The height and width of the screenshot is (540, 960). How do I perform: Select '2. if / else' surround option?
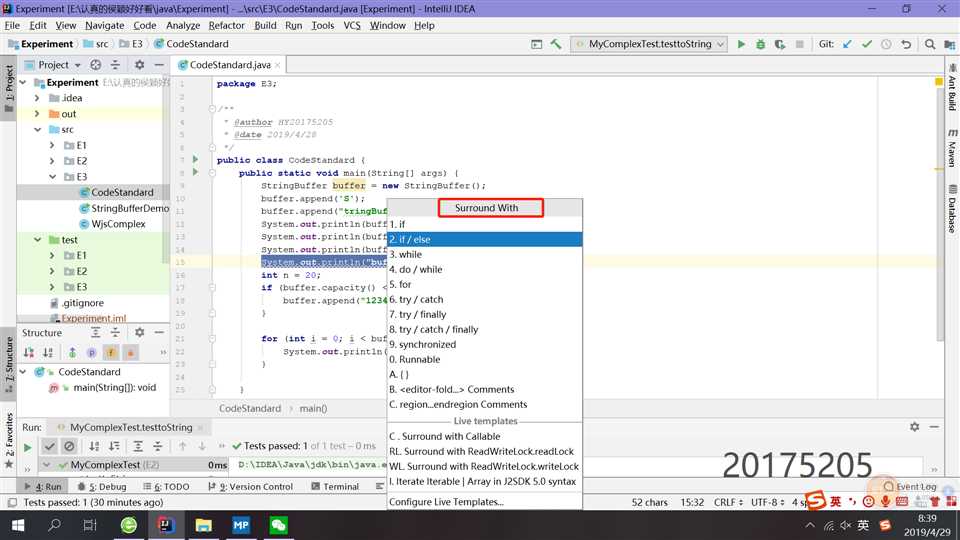pyautogui.click(x=484, y=239)
